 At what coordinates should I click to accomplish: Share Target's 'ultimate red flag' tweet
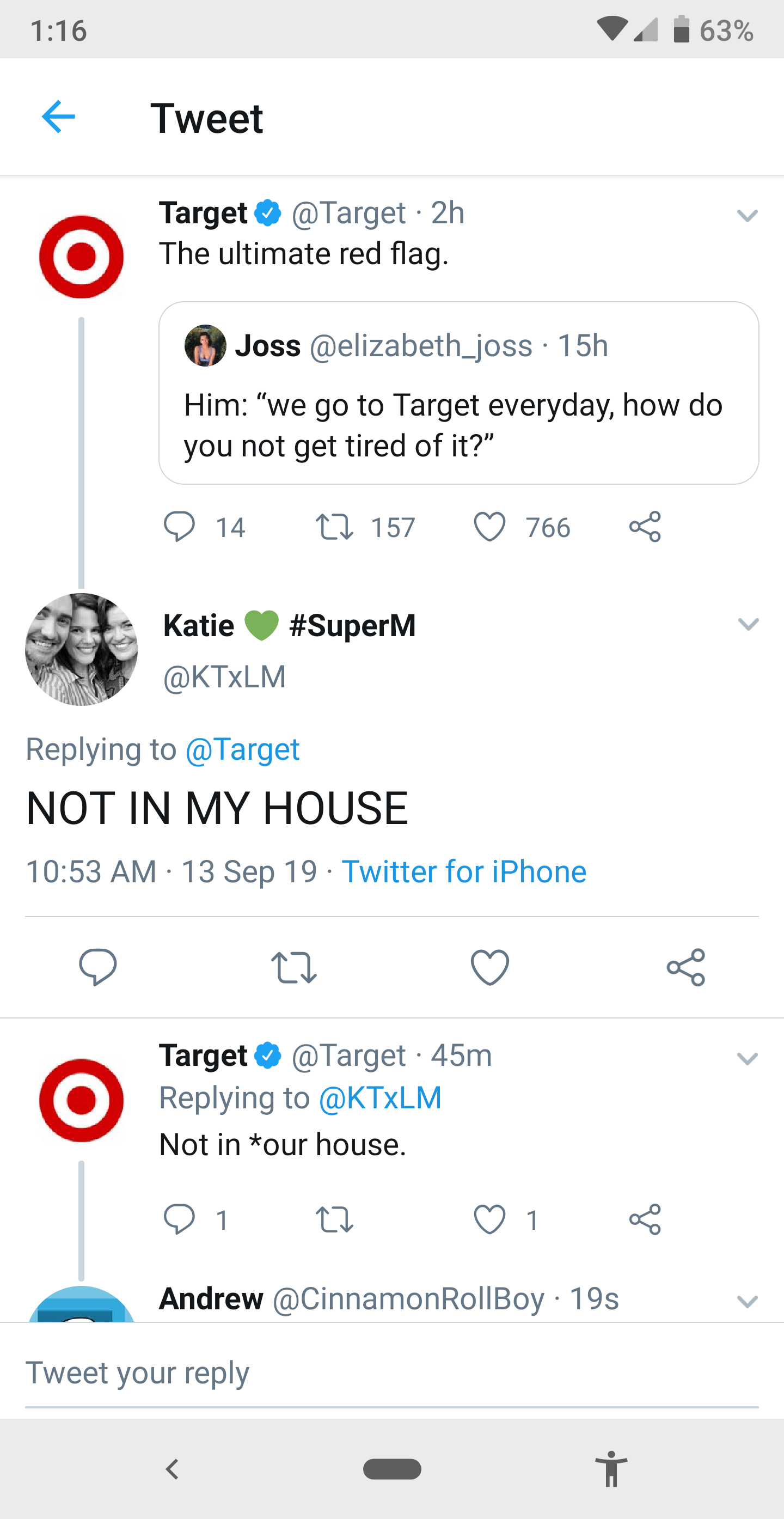click(645, 527)
